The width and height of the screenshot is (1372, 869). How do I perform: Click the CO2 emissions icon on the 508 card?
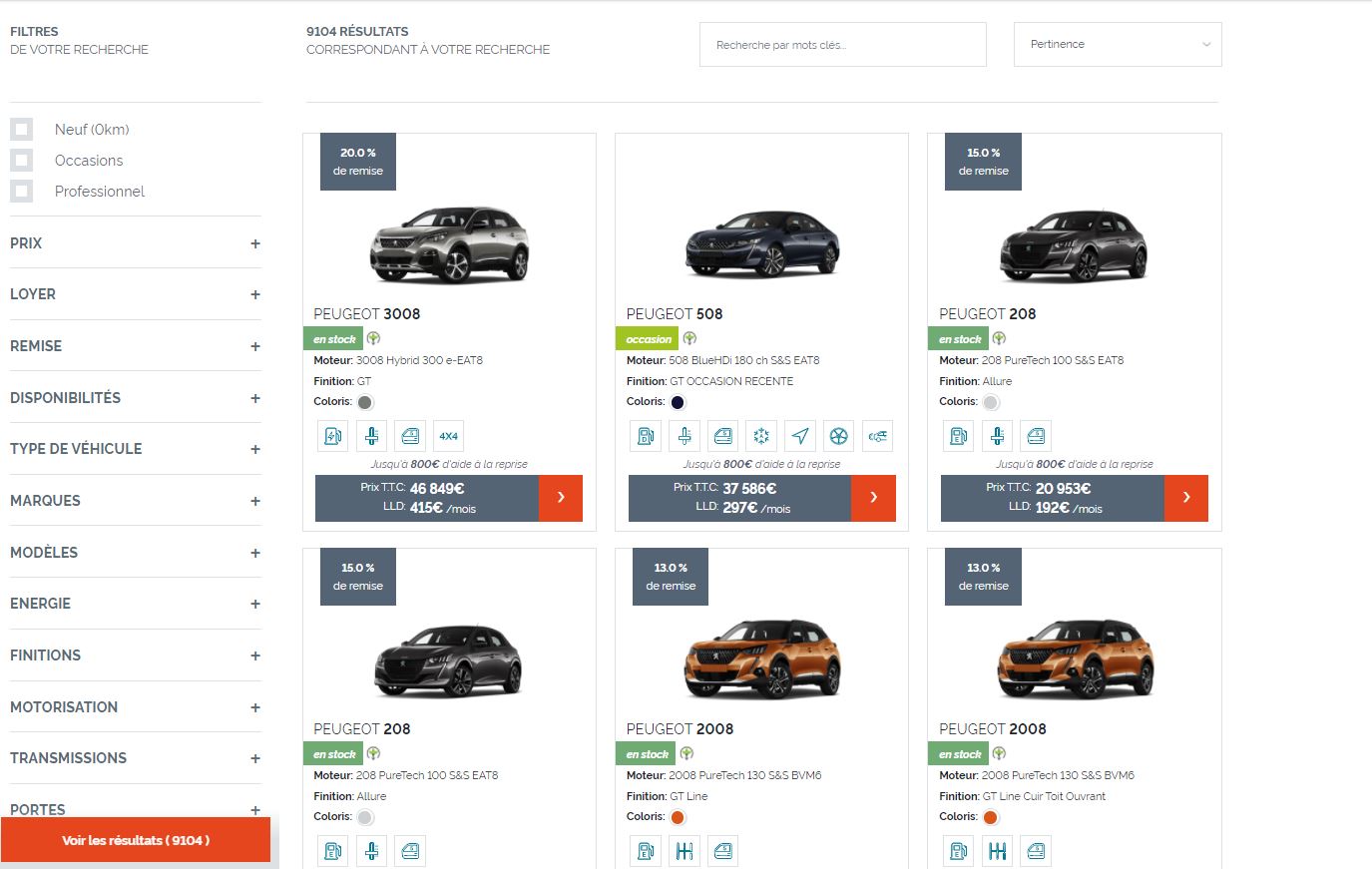point(877,436)
